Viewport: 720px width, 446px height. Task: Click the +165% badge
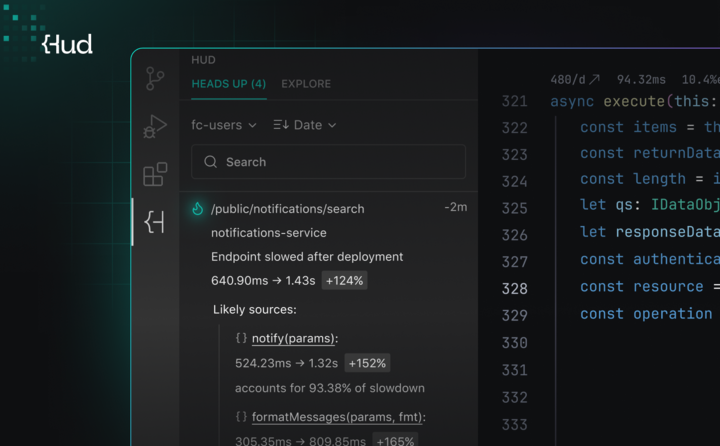[x=395, y=440]
